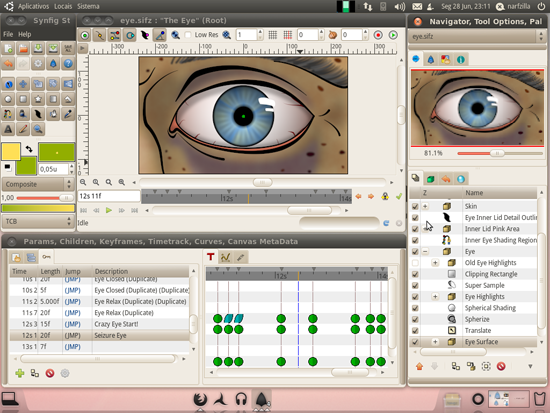
Task: Delete layer in Layers panel
Action: pyautogui.click(x=501, y=366)
